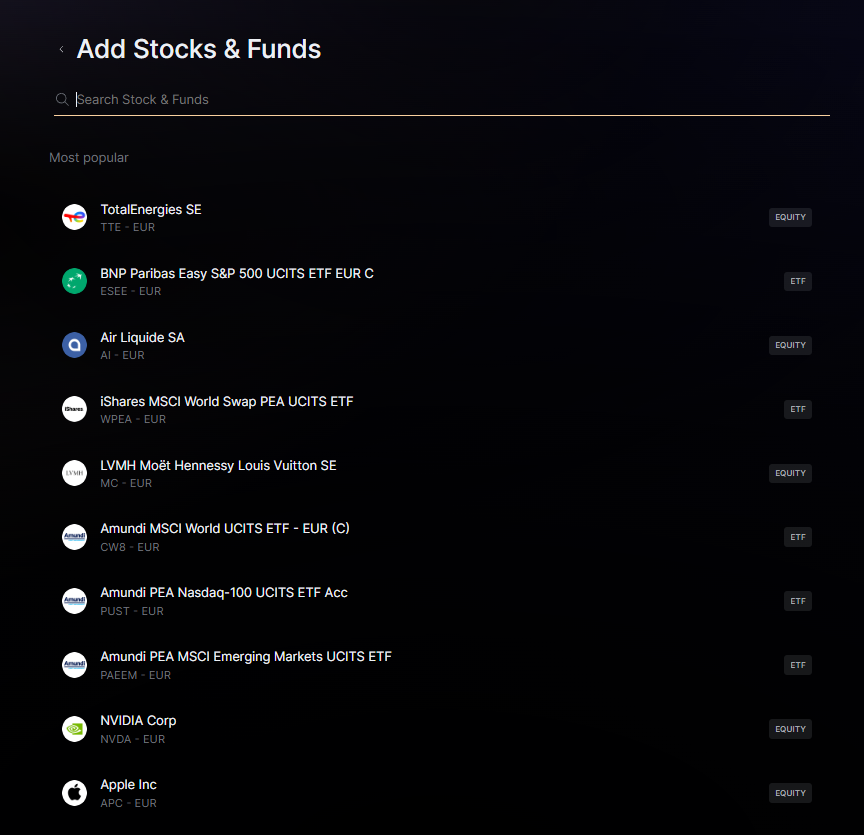Click the EQUITY badge next to LVMH
This screenshot has width=864, height=835.
(790, 473)
